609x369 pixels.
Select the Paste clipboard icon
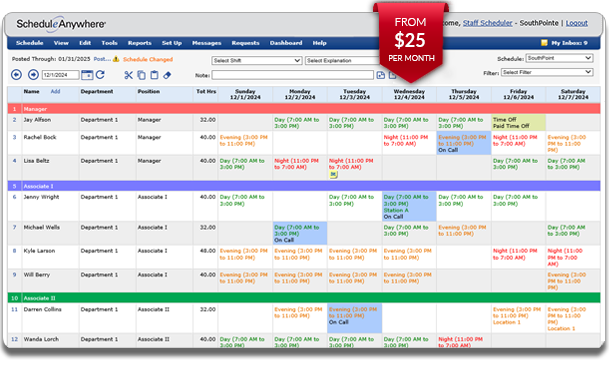(154, 75)
